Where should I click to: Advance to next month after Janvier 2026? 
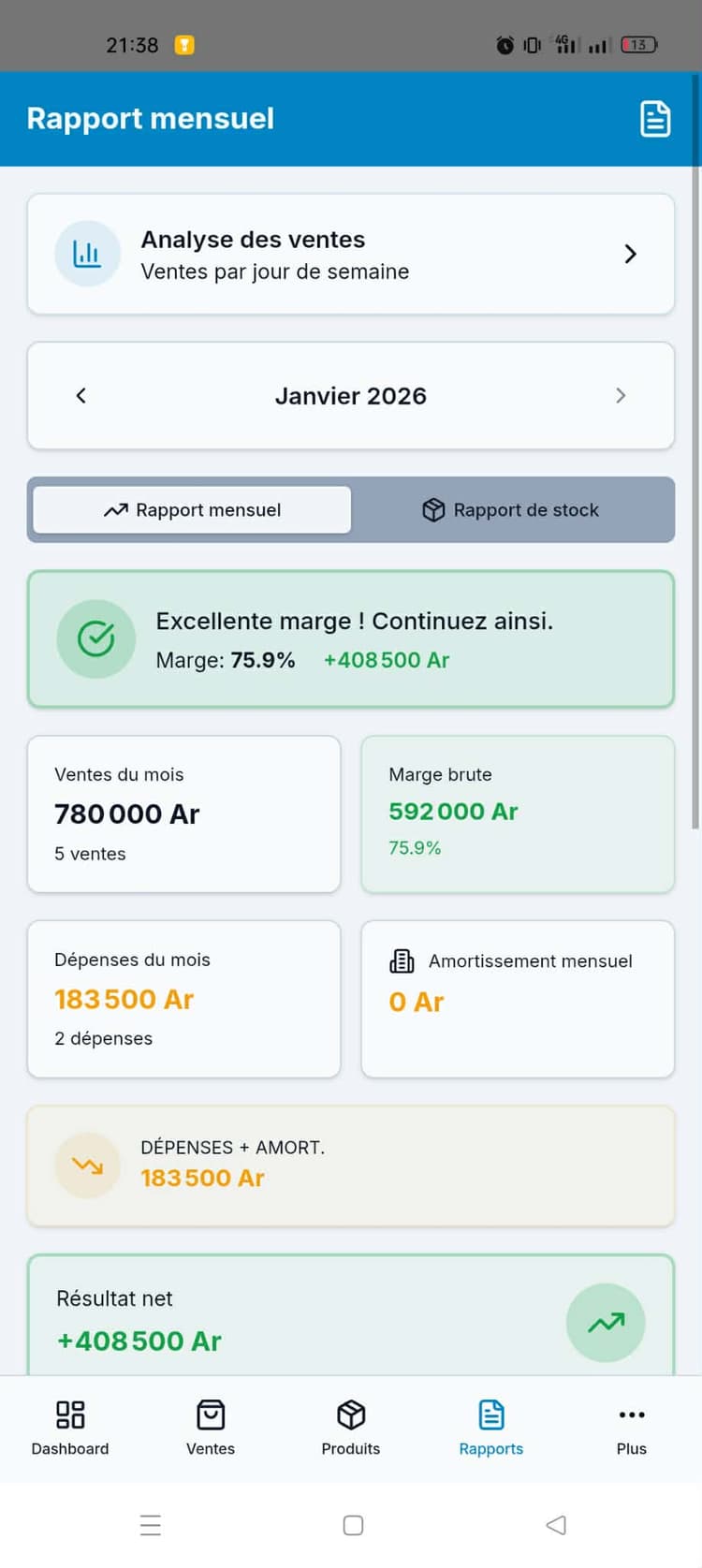pyautogui.click(x=621, y=396)
